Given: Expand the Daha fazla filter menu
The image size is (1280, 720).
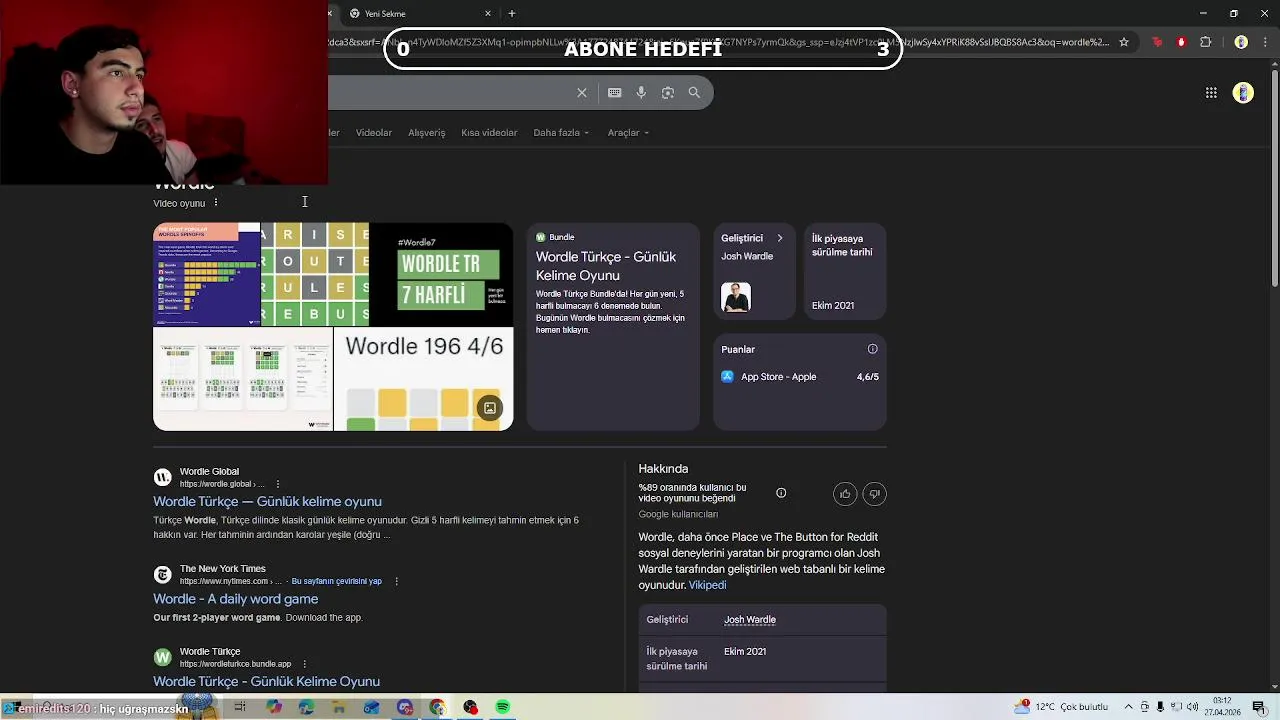Looking at the screenshot, I should click(x=561, y=132).
